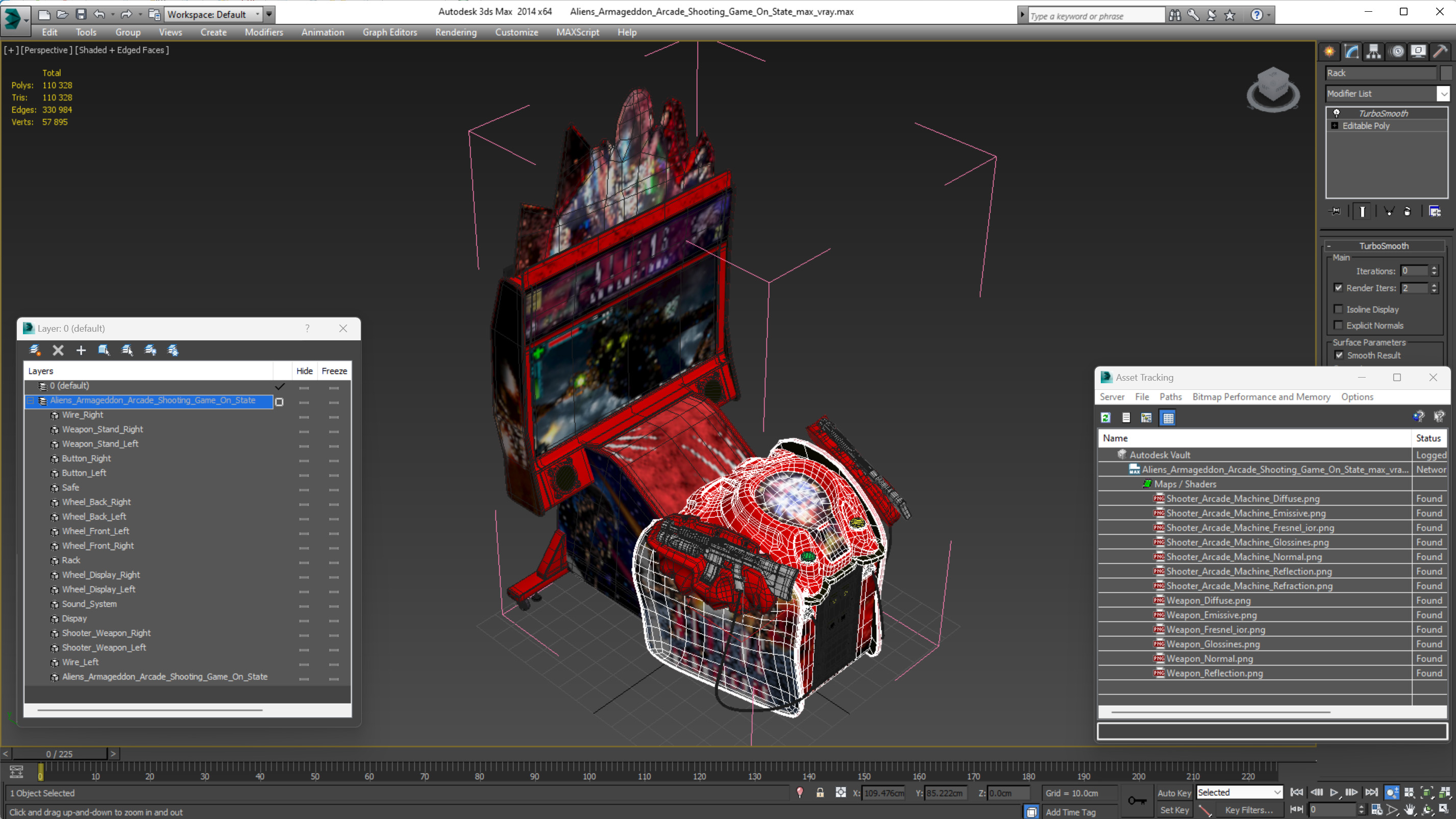Select the Pan View hand icon

(x=1409, y=810)
